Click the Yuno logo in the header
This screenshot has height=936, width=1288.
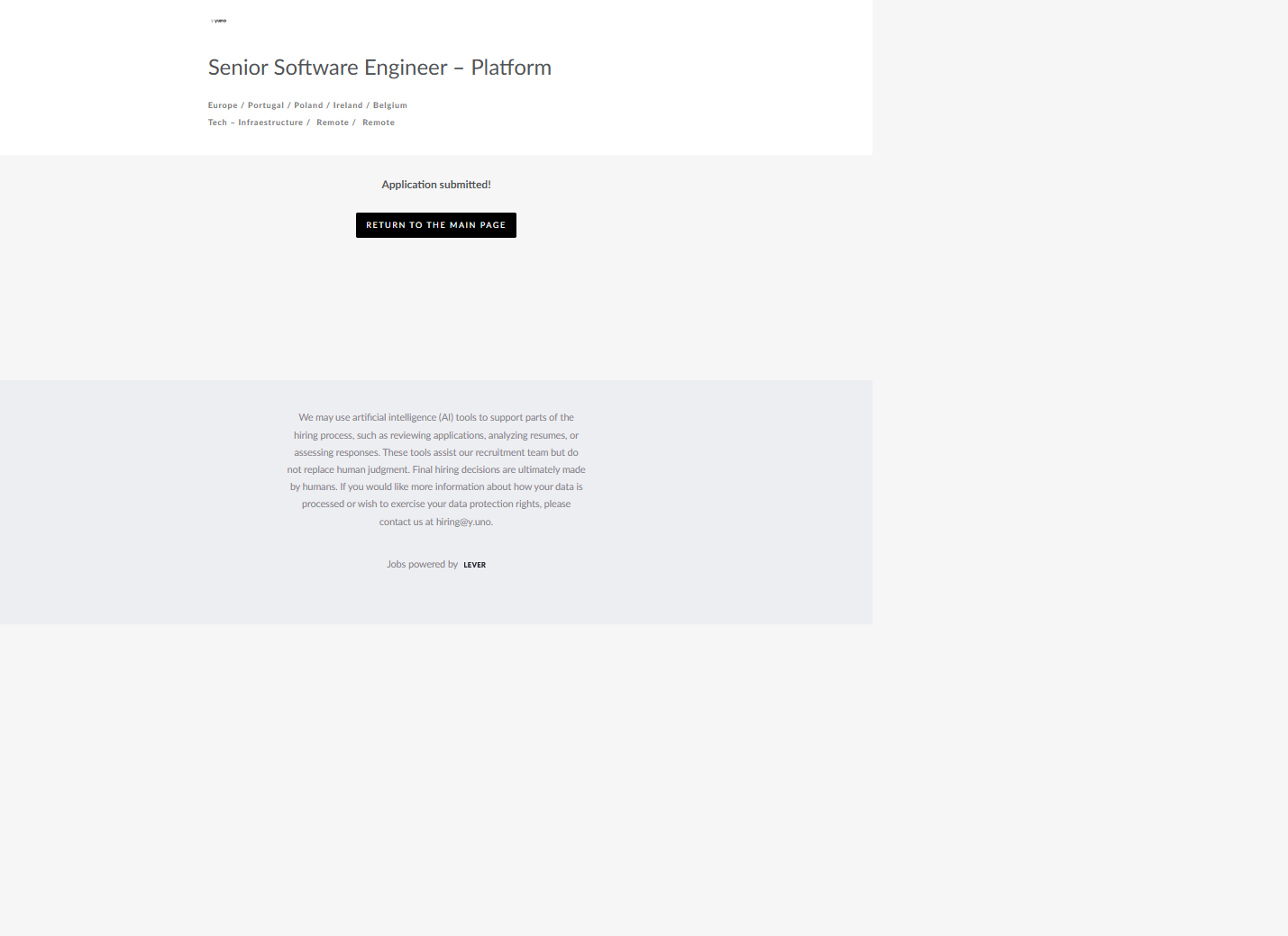coord(218,21)
